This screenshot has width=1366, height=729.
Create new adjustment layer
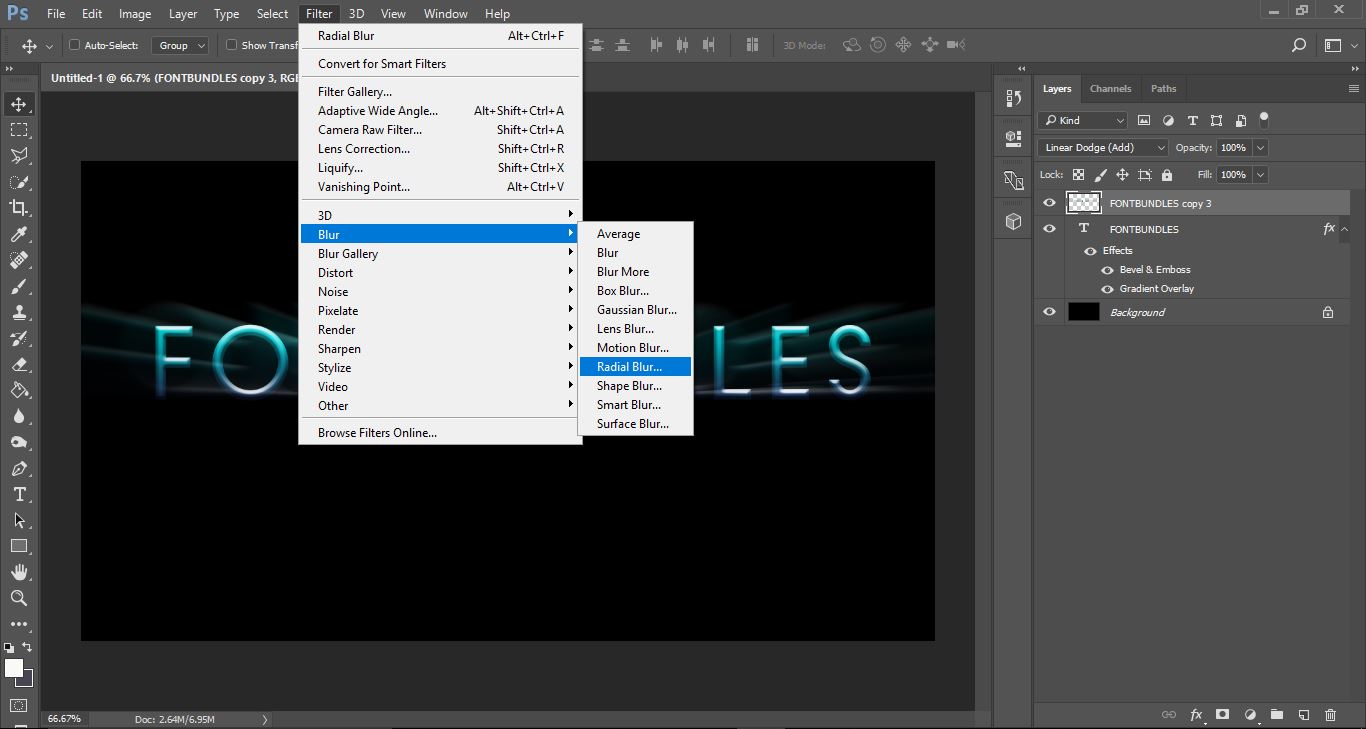pos(1250,715)
